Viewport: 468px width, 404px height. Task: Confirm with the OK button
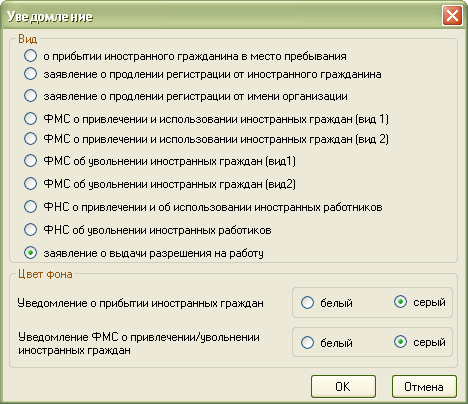pyautogui.click(x=343, y=387)
